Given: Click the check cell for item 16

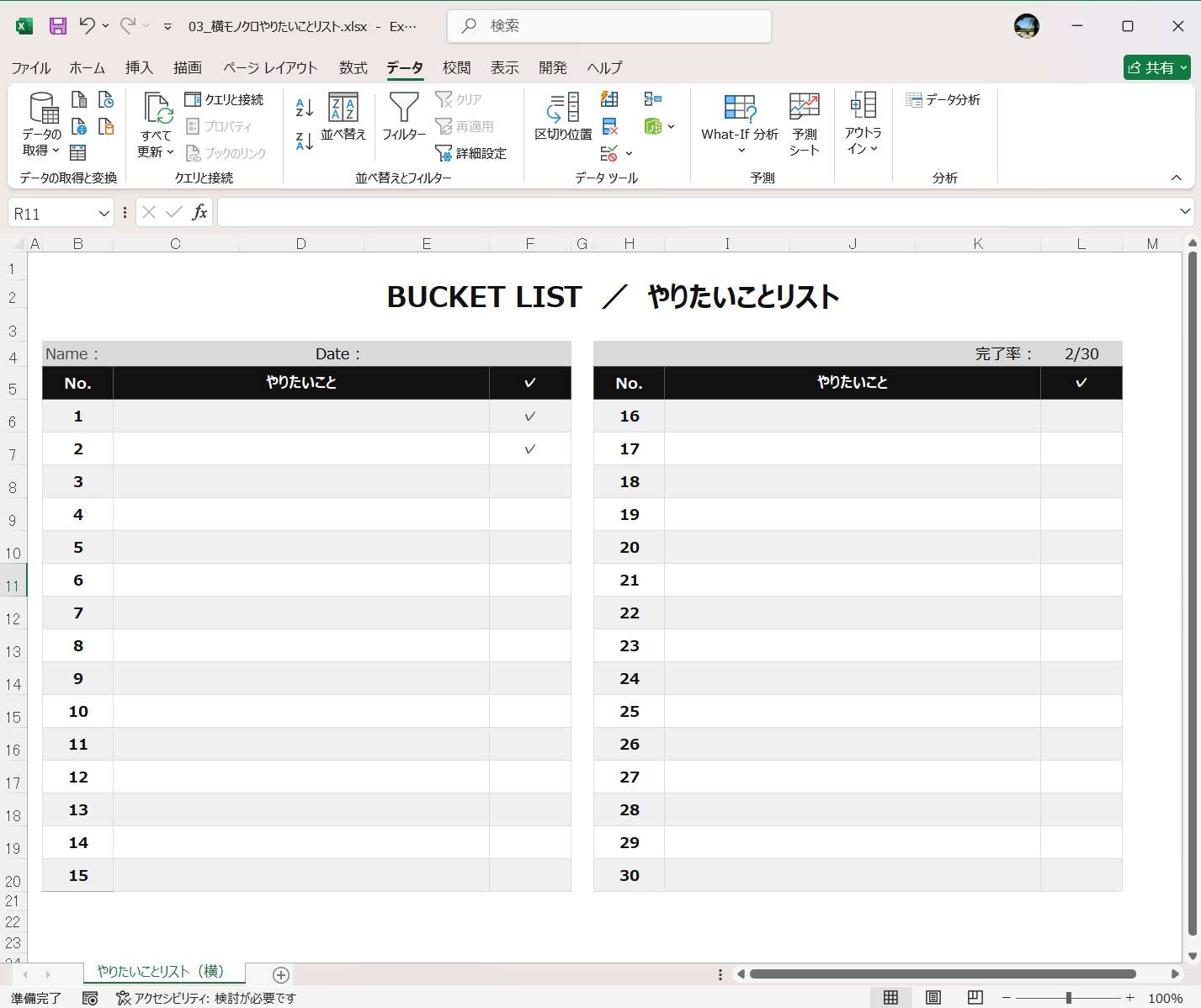Looking at the screenshot, I should click(x=1081, y=416).
